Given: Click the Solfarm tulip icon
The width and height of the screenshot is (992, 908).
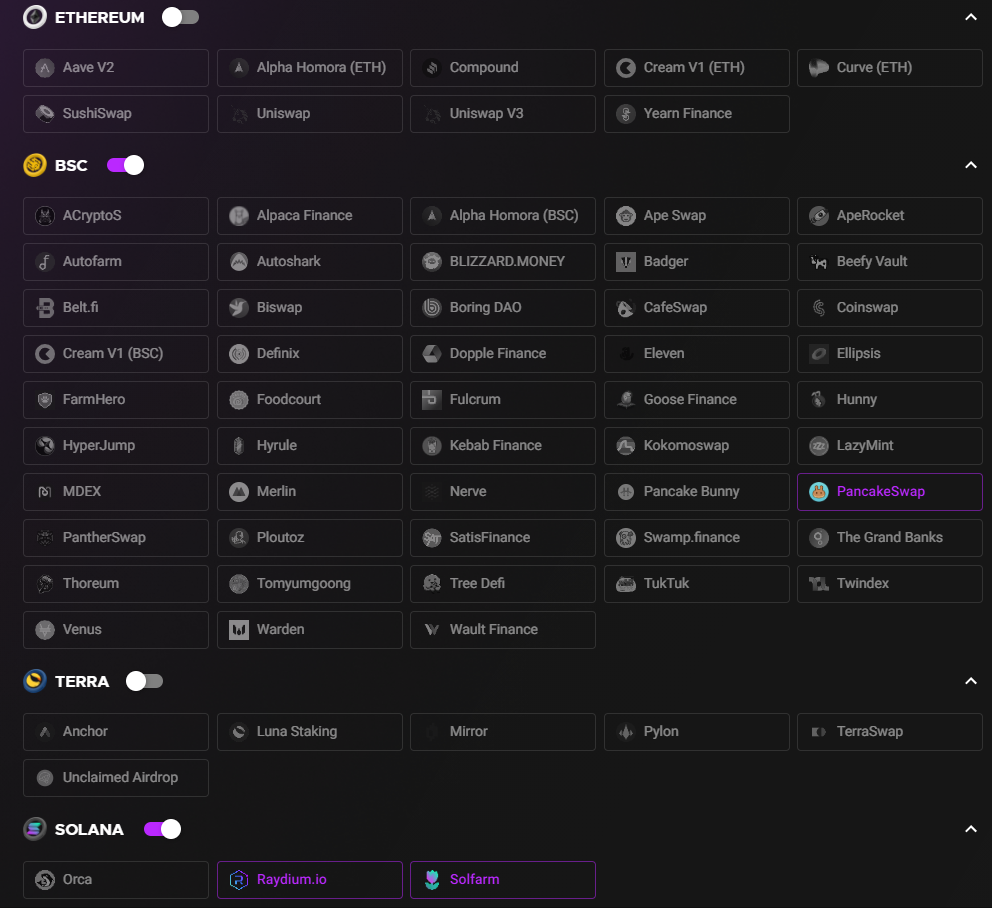Looking at the screenshot, I should (432, 880).
